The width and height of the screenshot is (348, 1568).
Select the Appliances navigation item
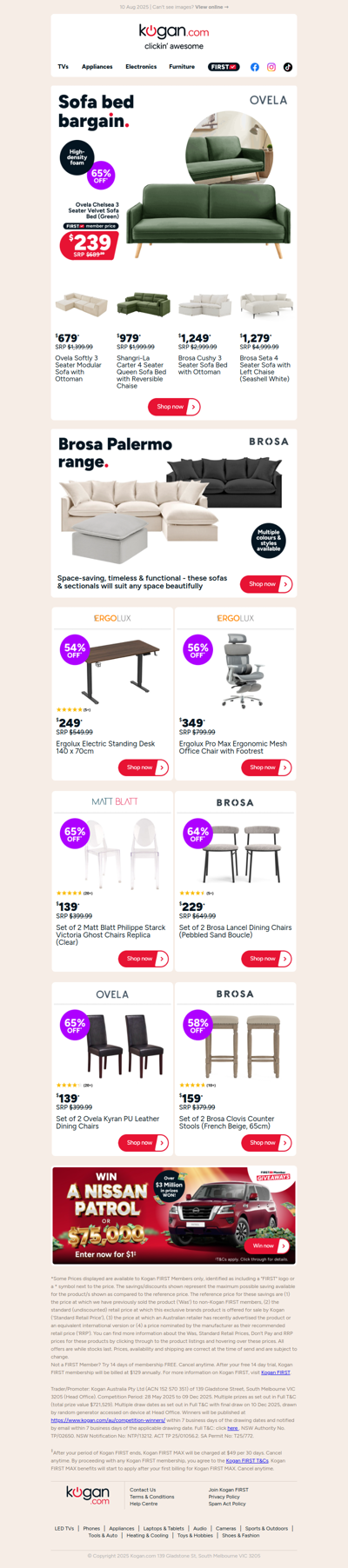97,67
